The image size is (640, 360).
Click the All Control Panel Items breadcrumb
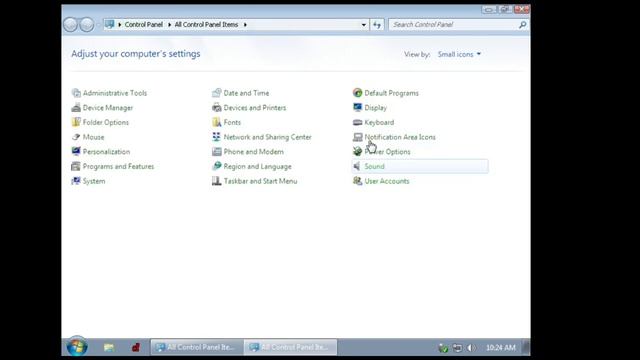(206, 25)
